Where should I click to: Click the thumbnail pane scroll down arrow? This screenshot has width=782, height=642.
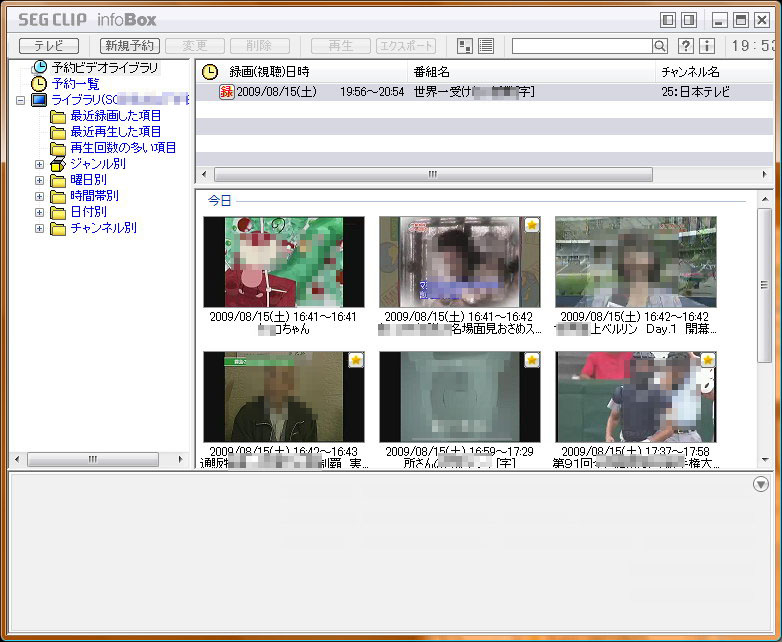click(765, 460)
